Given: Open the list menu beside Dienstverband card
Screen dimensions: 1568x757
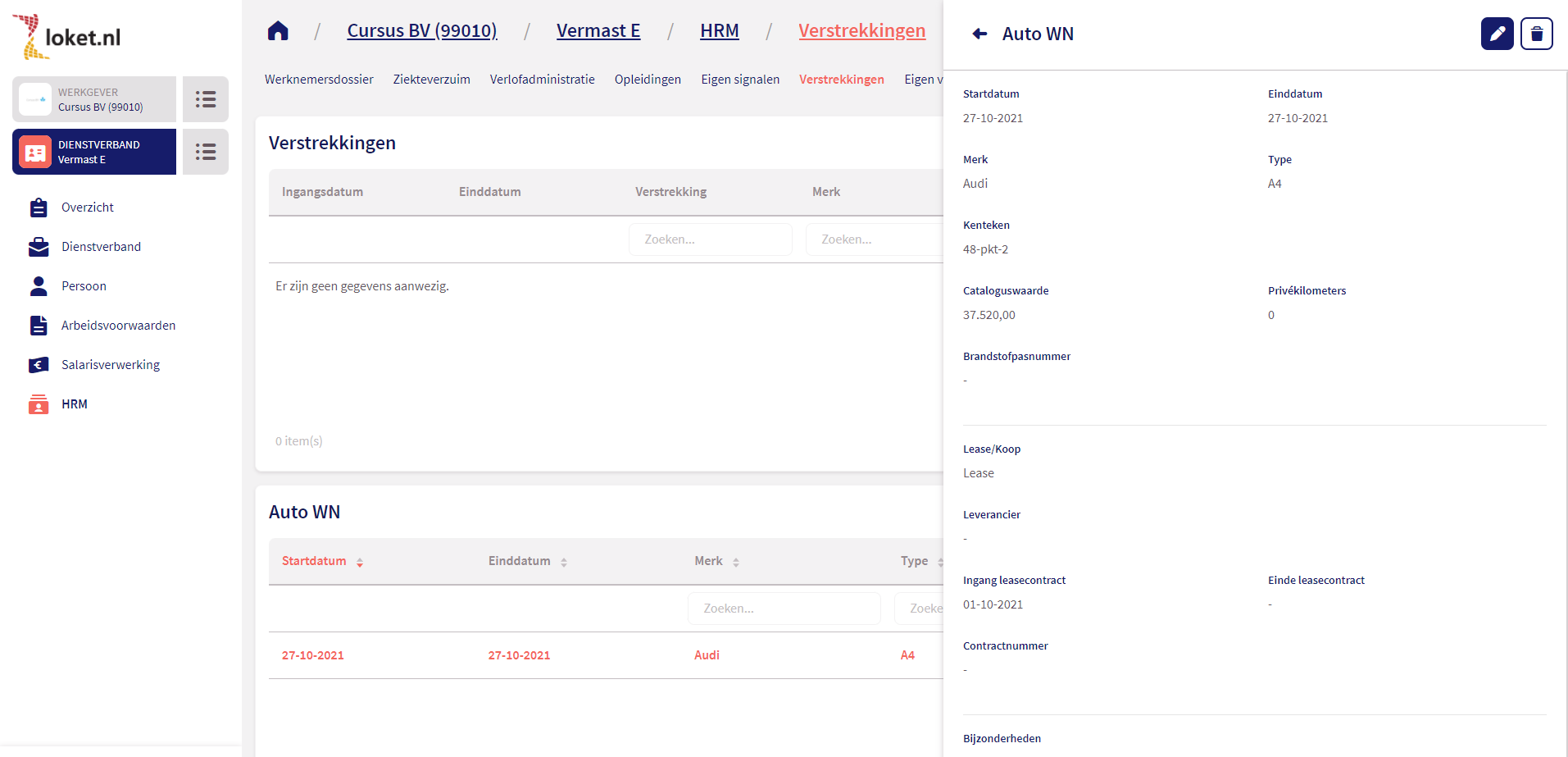Looking at the screenshot, I should coord(205,152).
